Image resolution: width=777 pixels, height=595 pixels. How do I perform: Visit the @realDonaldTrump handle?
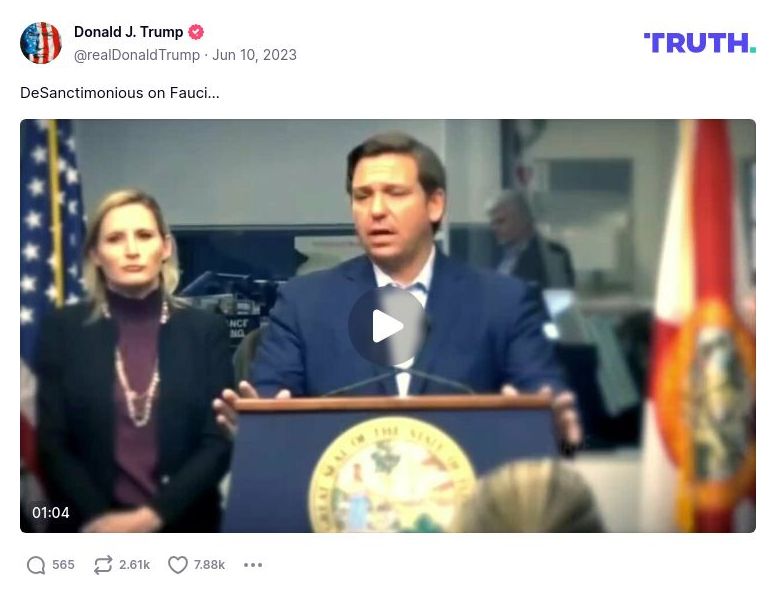(137, 54)
